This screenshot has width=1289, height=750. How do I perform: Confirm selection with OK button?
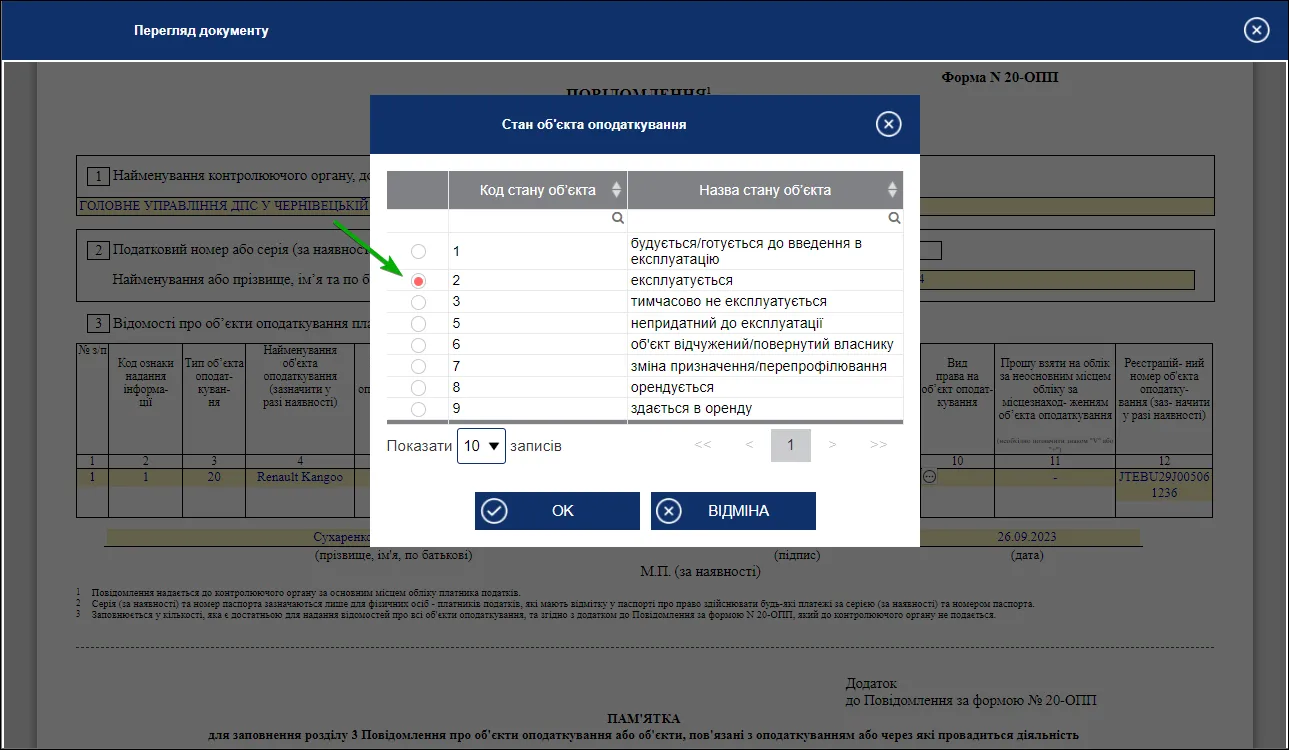[x=557, y=511]
